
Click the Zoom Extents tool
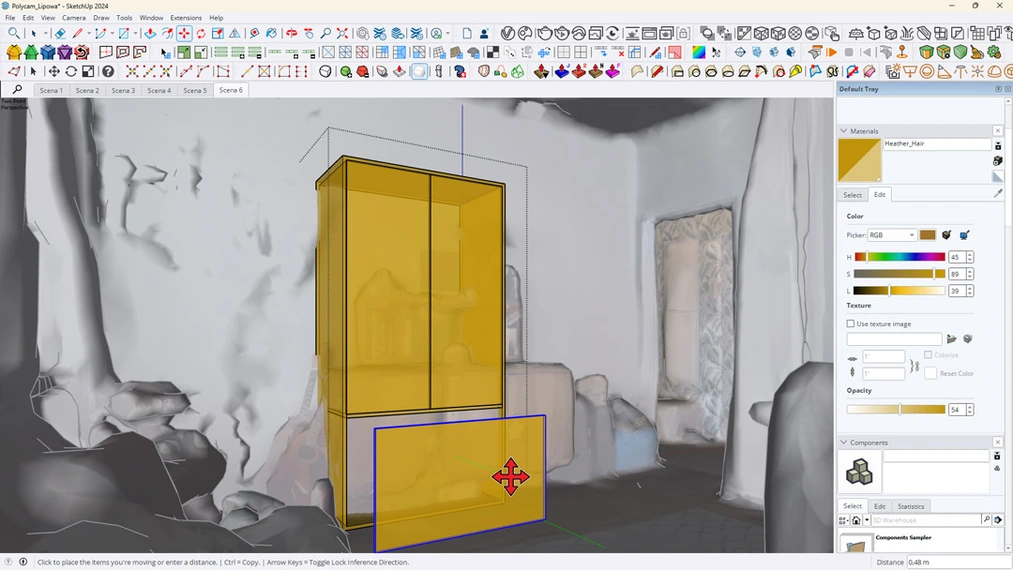point(342,33)
